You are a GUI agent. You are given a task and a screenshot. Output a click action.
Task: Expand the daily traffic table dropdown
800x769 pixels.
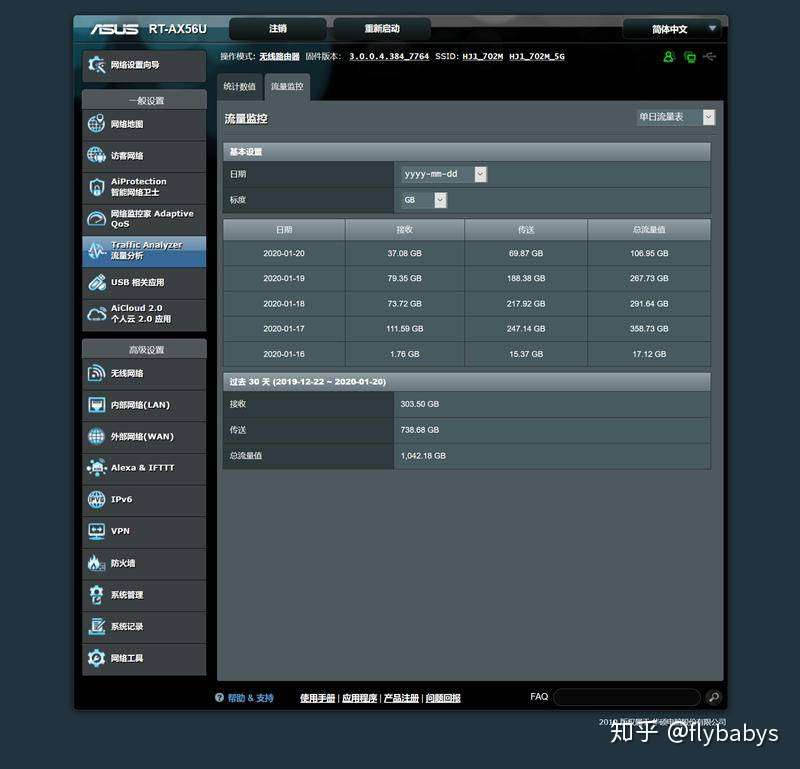coord(676,117)
